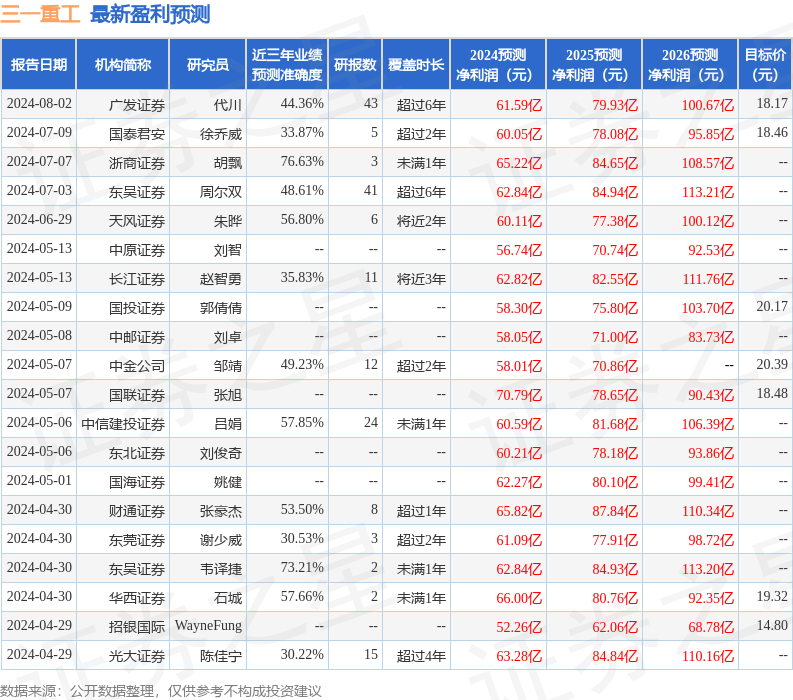This screenshot has width=793, height=700.
Task: Click the 2026 profit value 68.78亿
Action: pos(711,627)
